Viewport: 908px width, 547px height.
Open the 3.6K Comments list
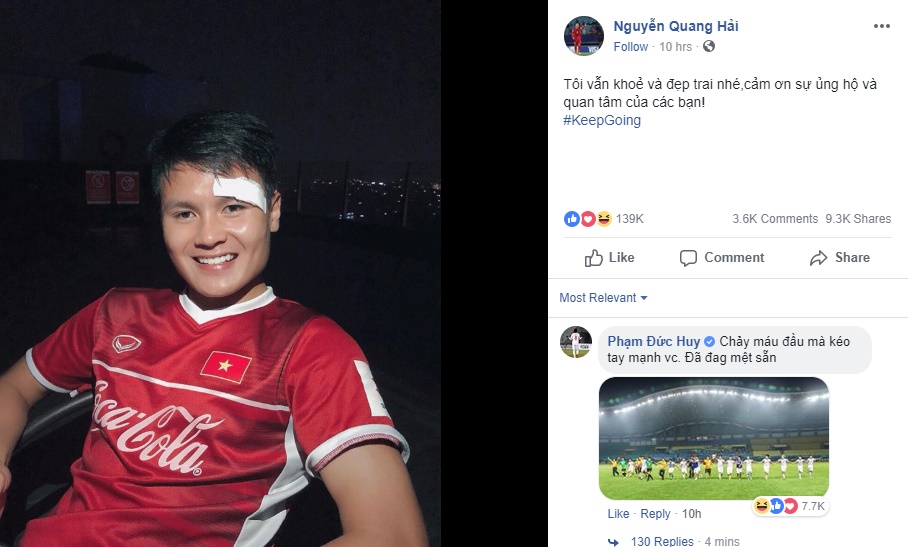(x=775, y=219)
